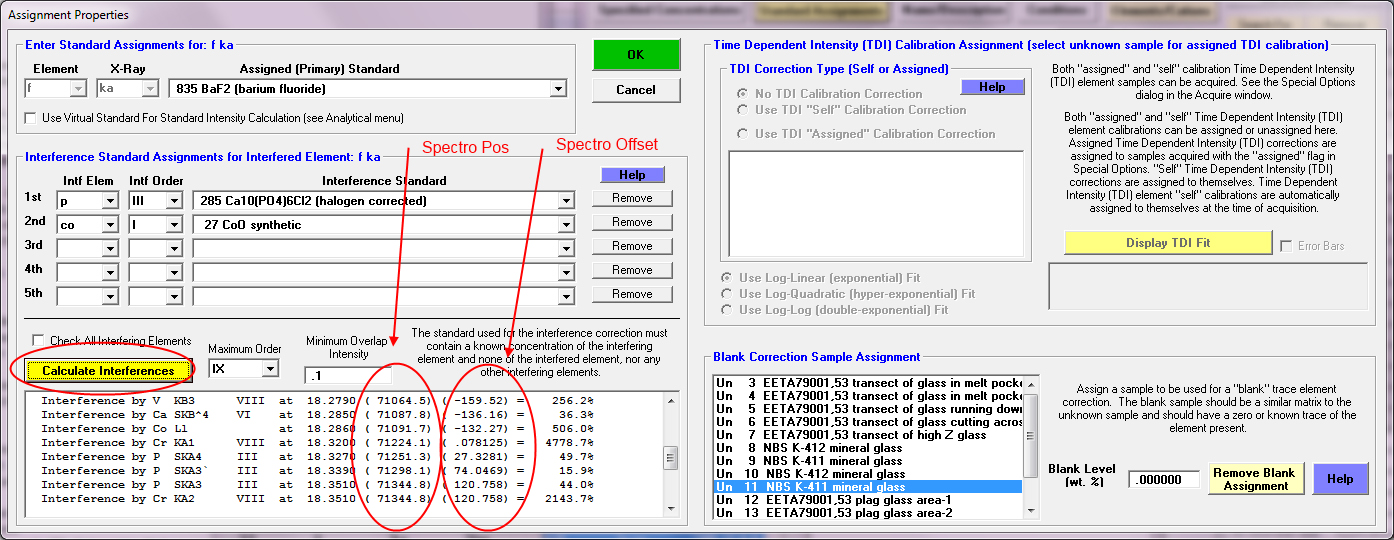This screenshot has width=1394, height=540.
Task: Click Help in the TDI Correction section
Action: pyautogui.click(x=992, y=87)
